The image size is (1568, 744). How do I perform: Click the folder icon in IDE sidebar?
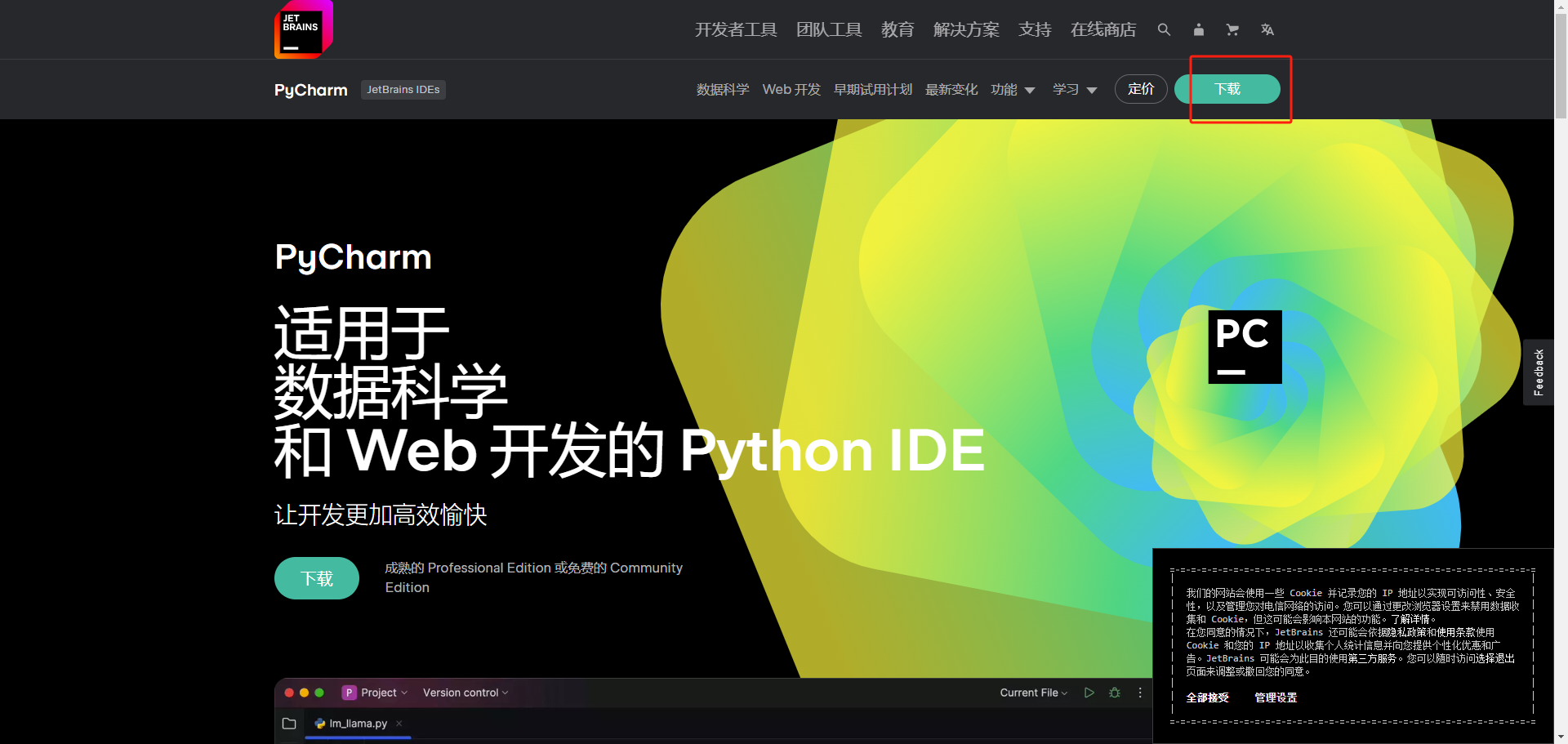pos(289,724)
